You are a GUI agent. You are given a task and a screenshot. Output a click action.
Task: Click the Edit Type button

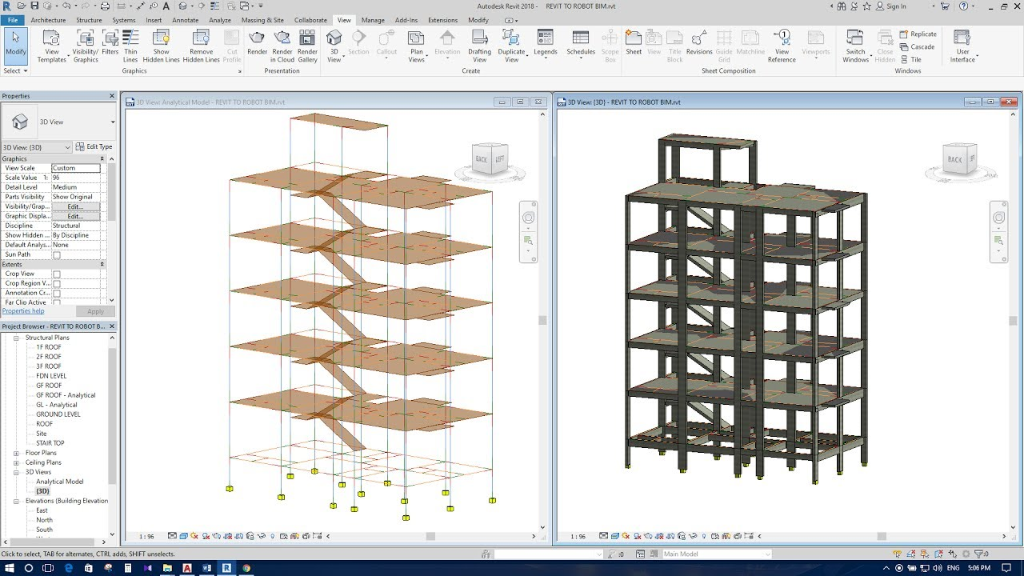click(x=94, y=147)
